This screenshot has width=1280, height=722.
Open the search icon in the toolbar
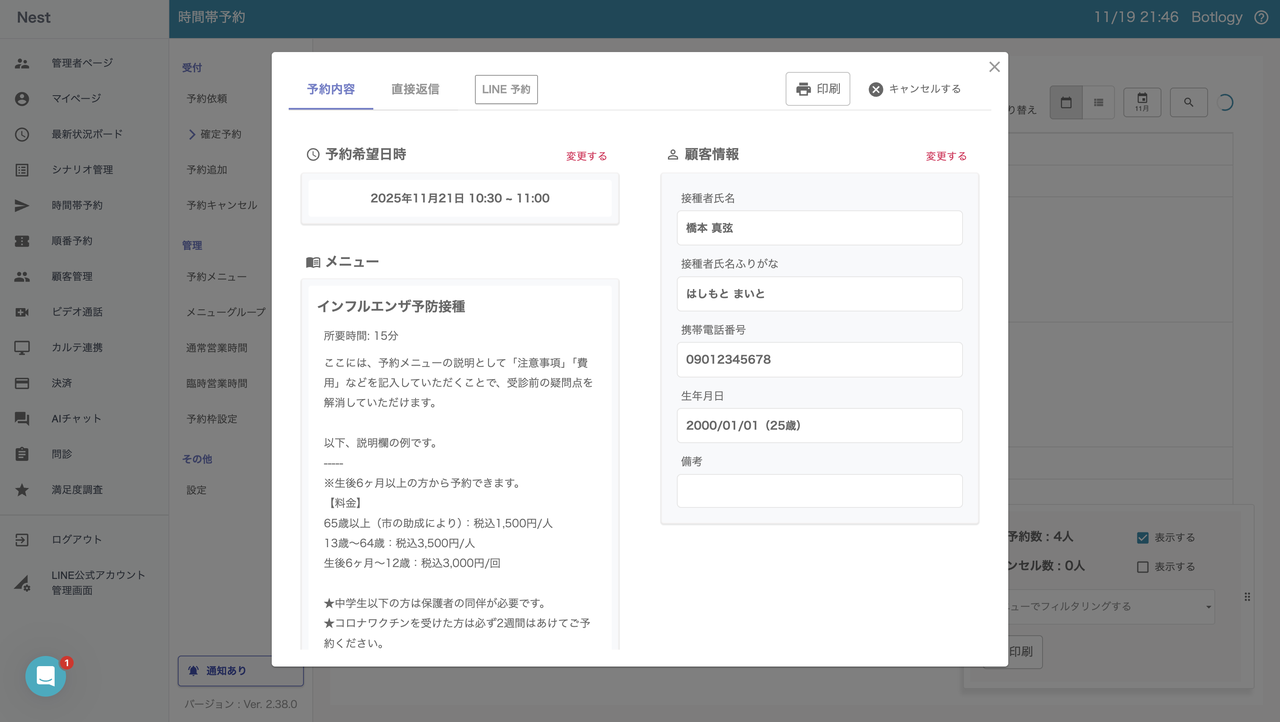1189,102
